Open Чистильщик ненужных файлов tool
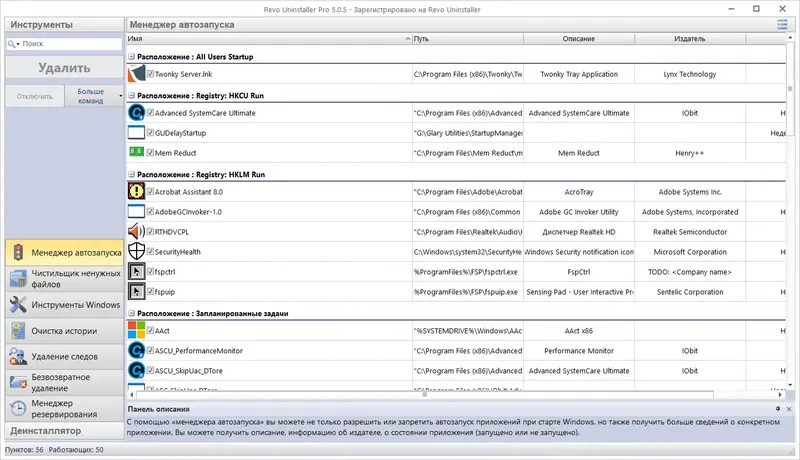800x460 pixels. [x=64, y=278]
